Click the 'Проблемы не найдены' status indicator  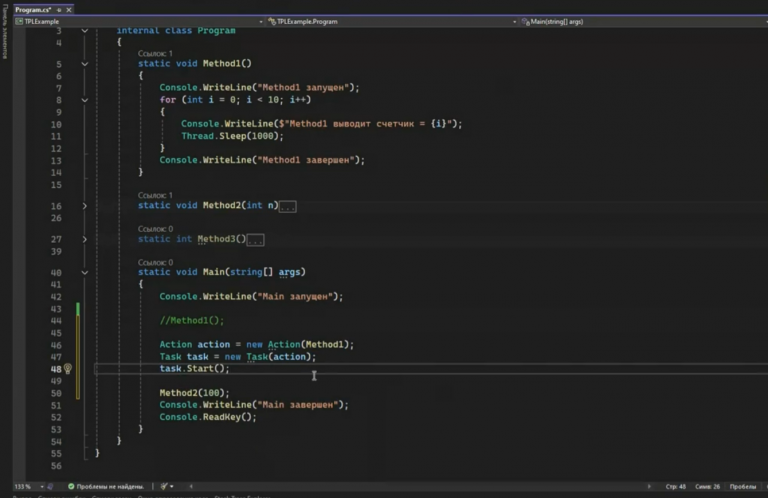click(x=106, y=486)
